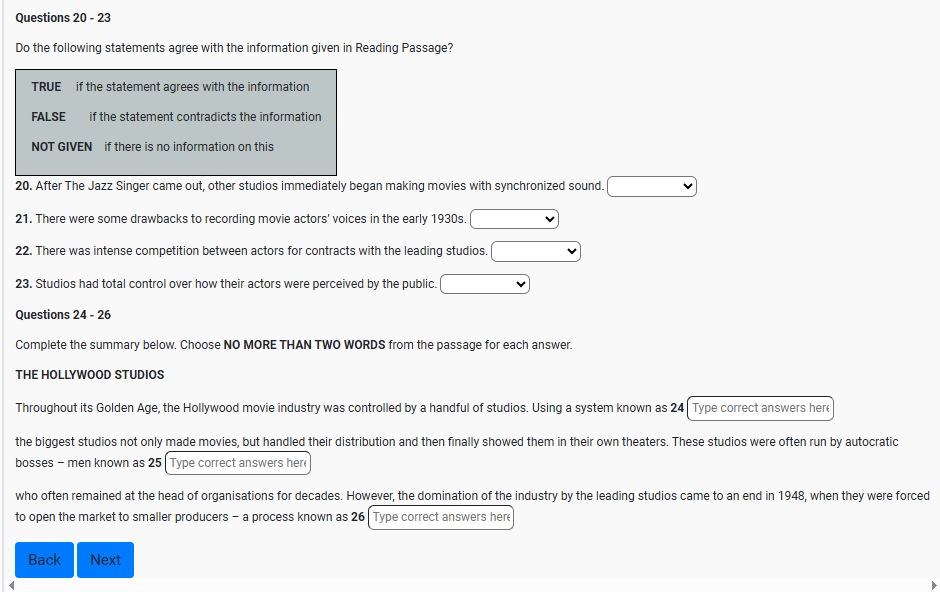Click the NOT GIVEN legend label

pyautogui.click(x=61, y=147)
